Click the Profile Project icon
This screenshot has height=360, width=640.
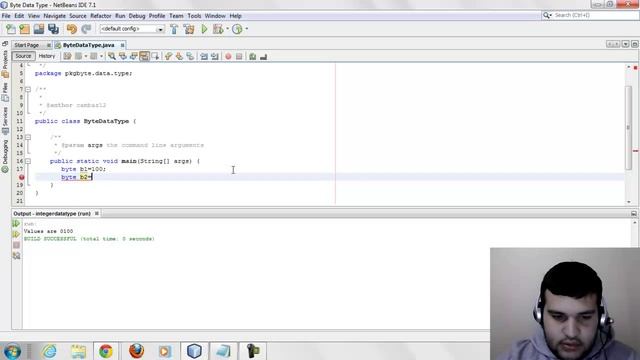pyautogui.click(x=237, y=29)
